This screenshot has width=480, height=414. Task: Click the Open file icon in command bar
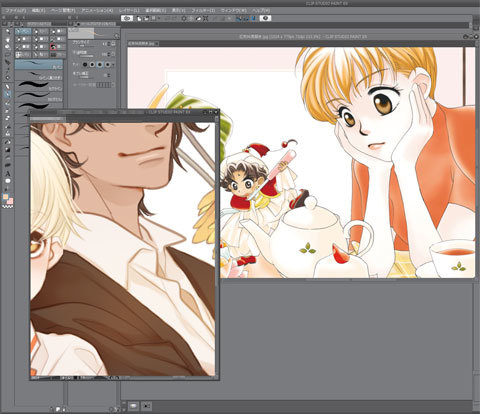point(146,18)
